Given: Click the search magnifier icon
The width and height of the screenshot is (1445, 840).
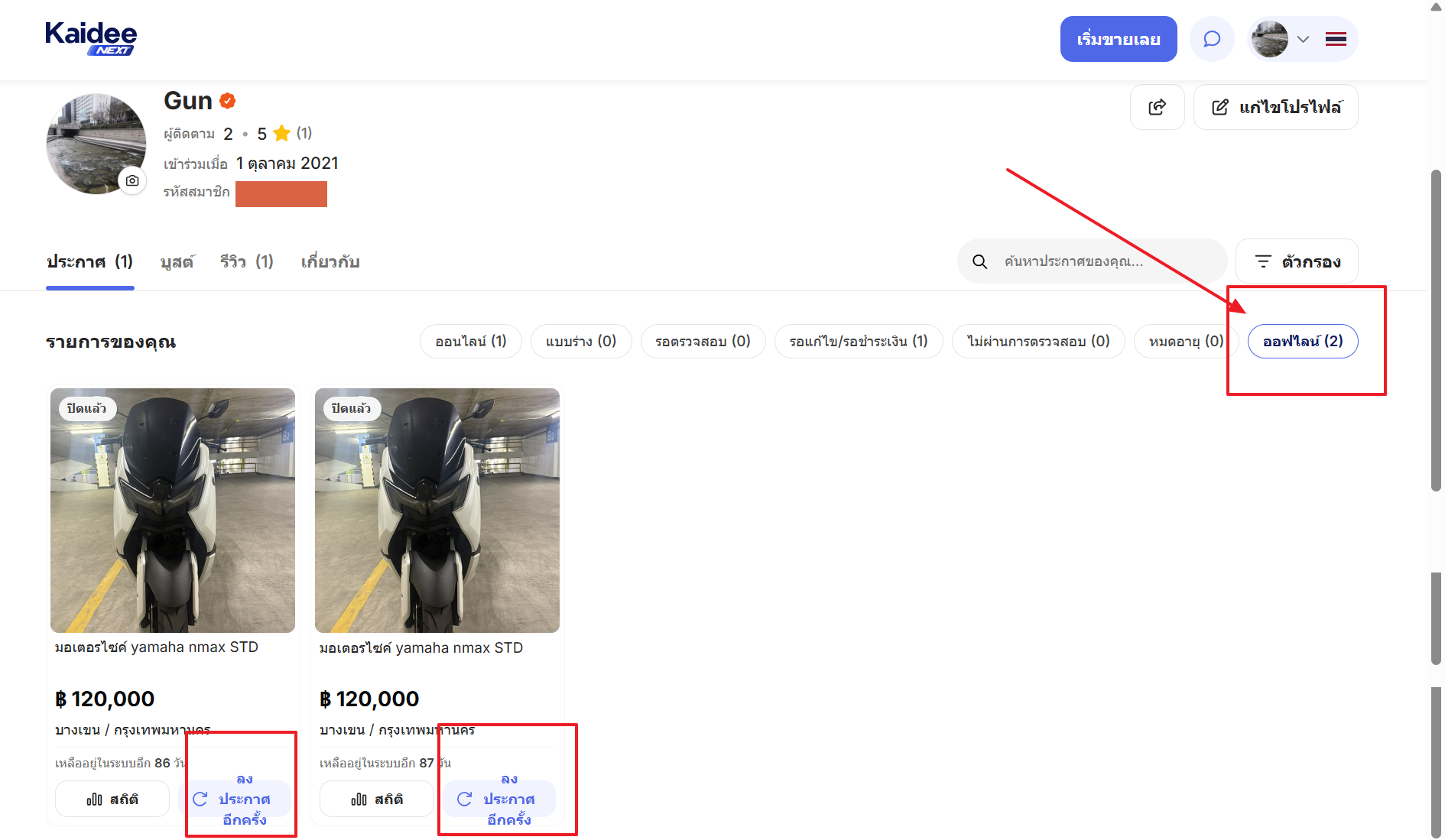Looking at the screenshot, I should [979, 261].
